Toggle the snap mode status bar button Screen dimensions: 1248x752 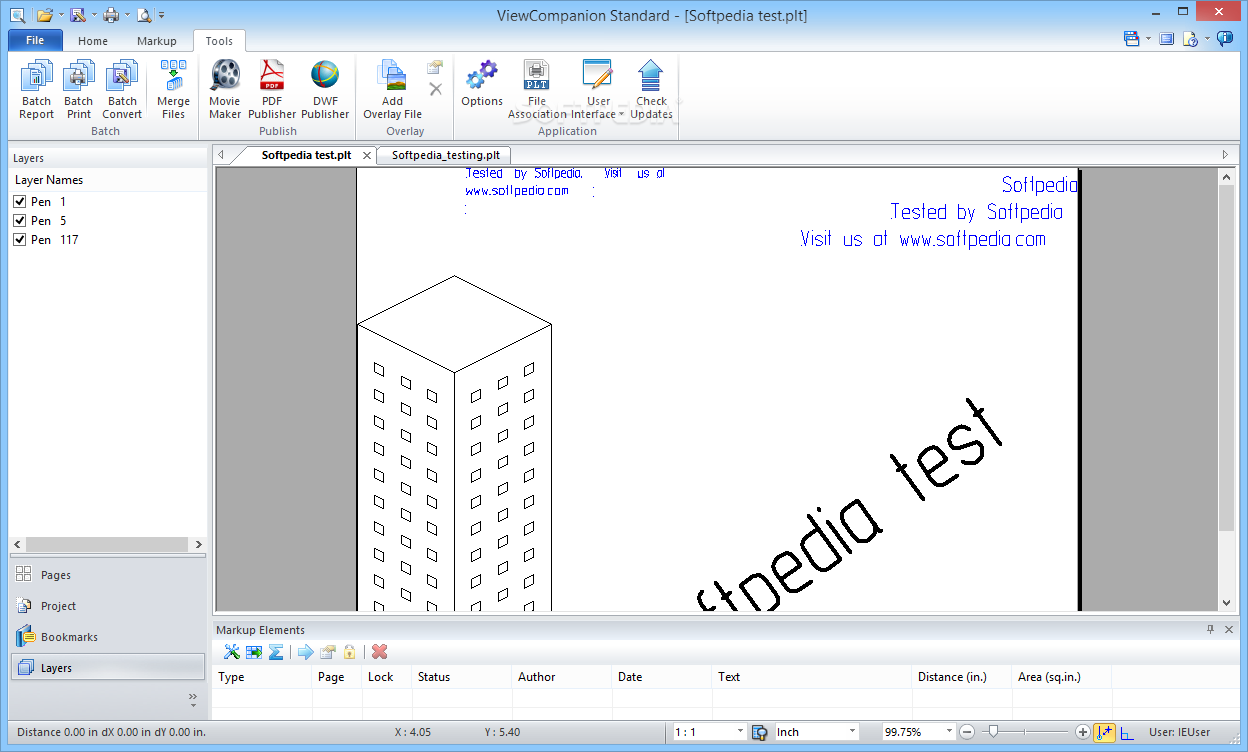(1105, 732)
